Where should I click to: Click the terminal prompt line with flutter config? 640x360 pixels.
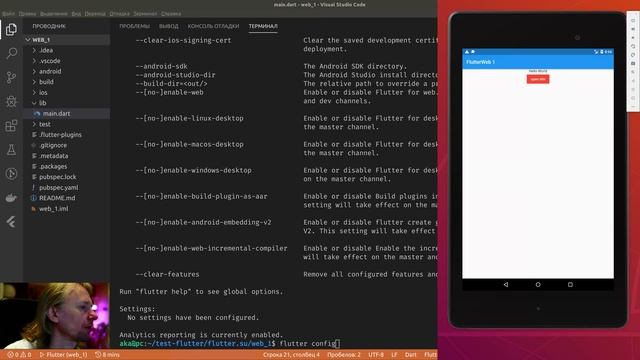[x=230, y=344]
